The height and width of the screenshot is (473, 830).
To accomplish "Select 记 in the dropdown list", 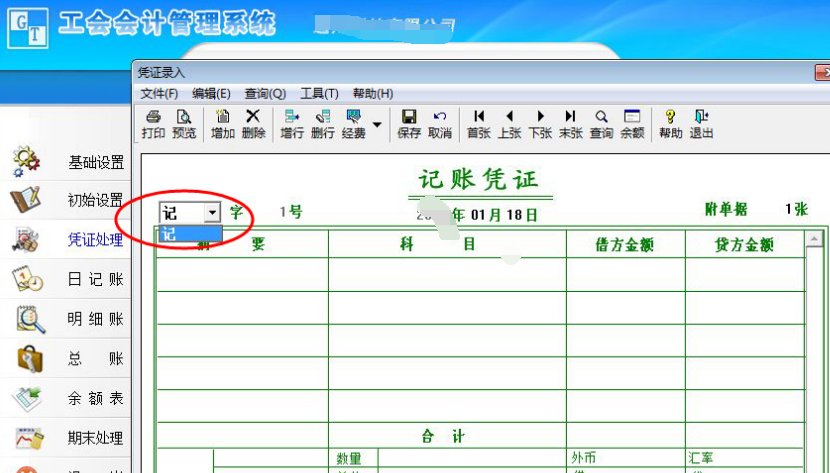I will click(x=191, y=233).
